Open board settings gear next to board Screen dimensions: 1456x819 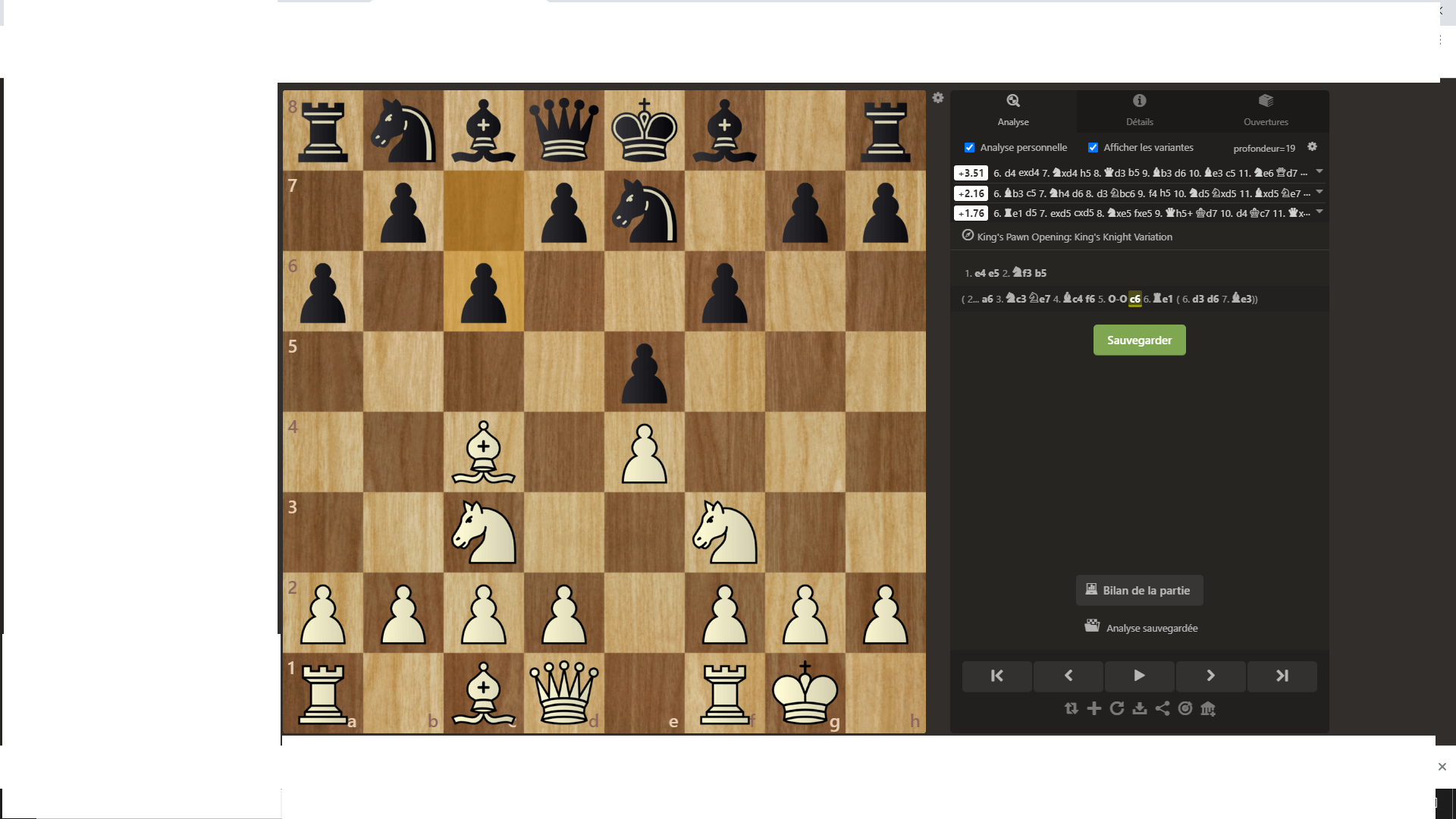(938, 98)
